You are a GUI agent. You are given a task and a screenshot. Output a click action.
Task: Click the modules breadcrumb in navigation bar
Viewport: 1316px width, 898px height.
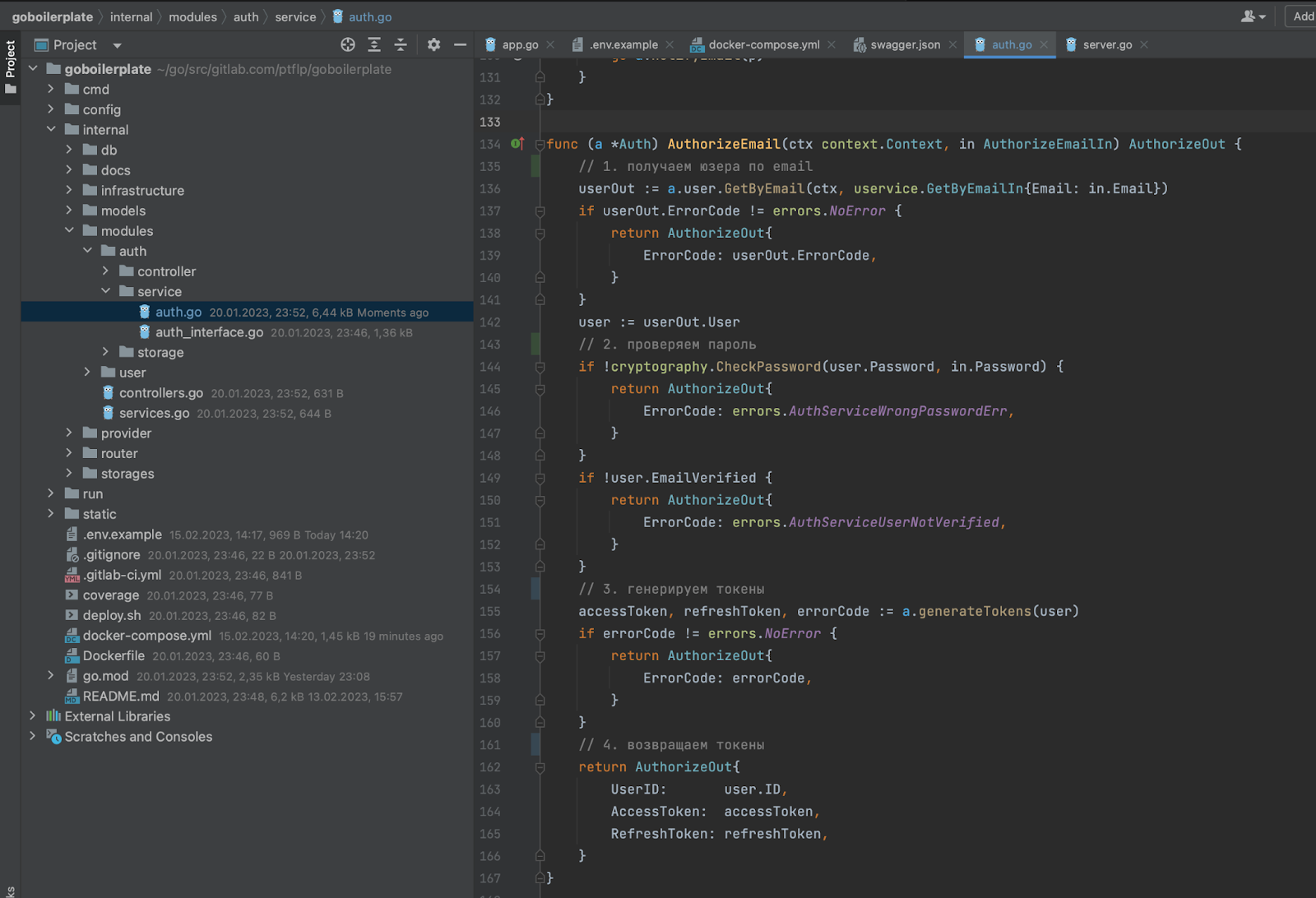pos(192,17)
